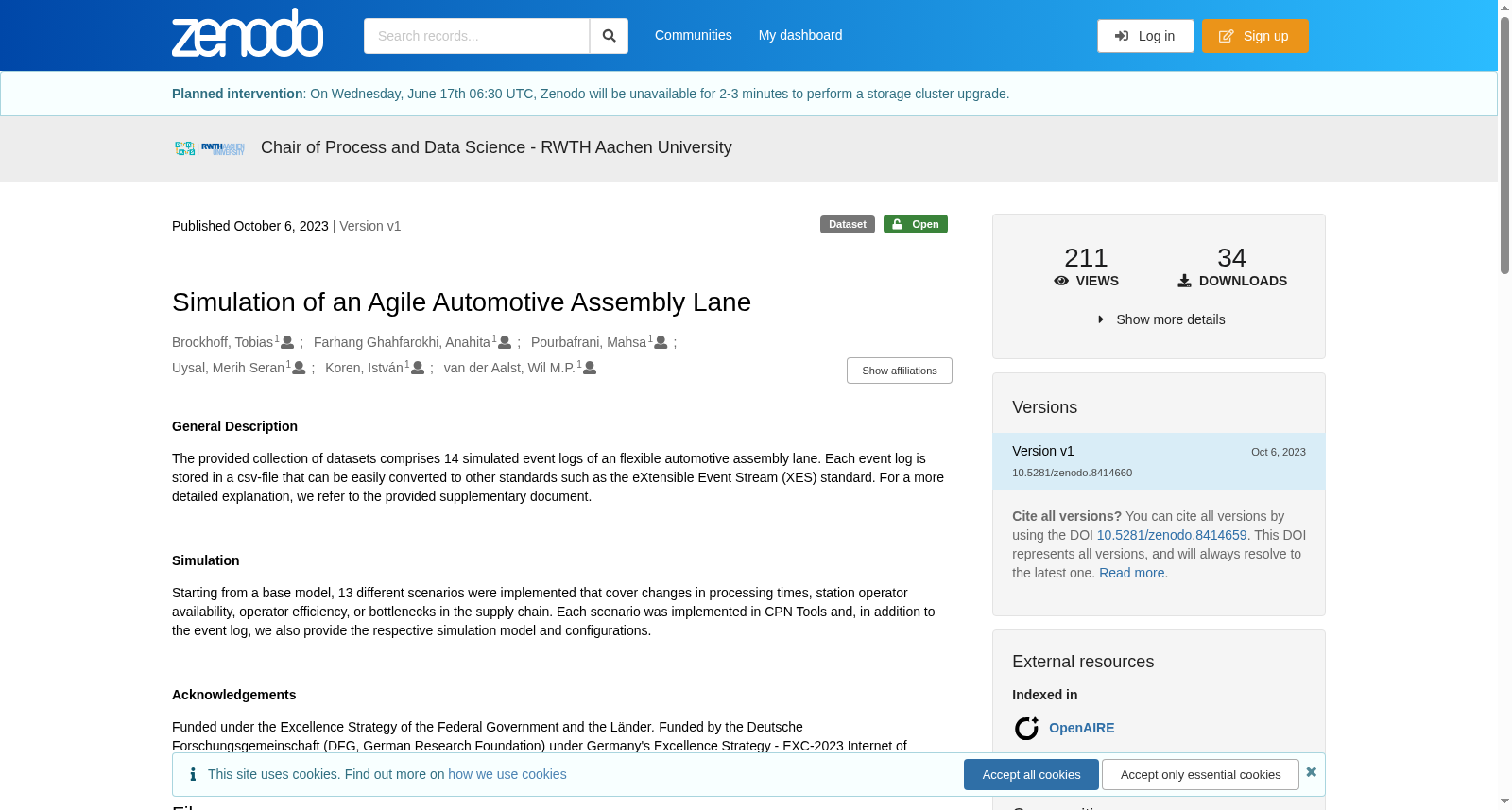The width and height of the screenshot is (1512, 810).
Task: Open My dashboard in the header
Action: pos(800,35)
